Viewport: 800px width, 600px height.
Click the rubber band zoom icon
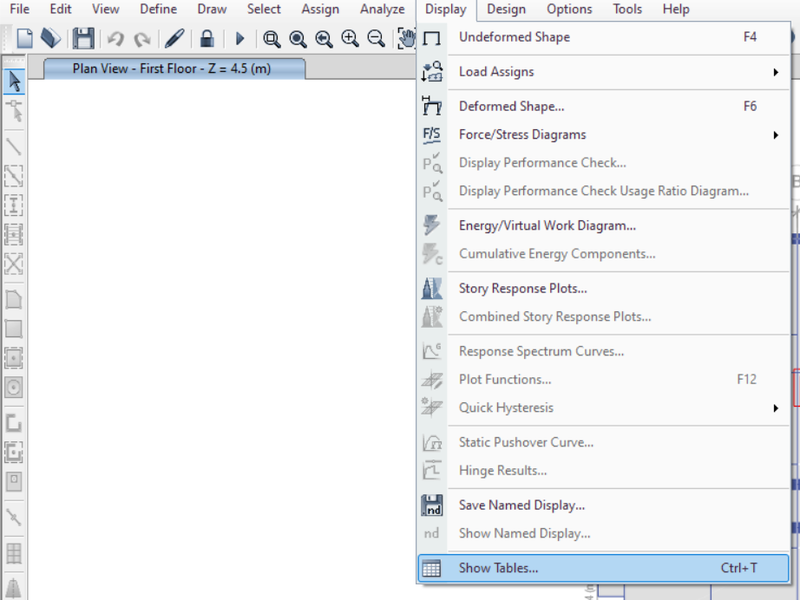point(271,39)
